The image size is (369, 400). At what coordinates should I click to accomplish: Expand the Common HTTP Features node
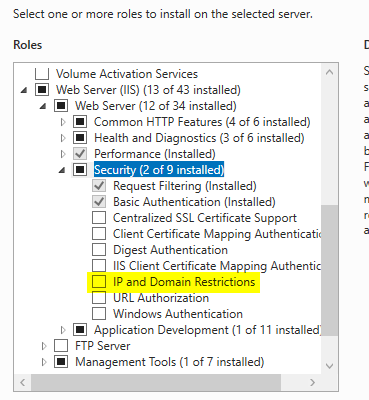[63, 122]
